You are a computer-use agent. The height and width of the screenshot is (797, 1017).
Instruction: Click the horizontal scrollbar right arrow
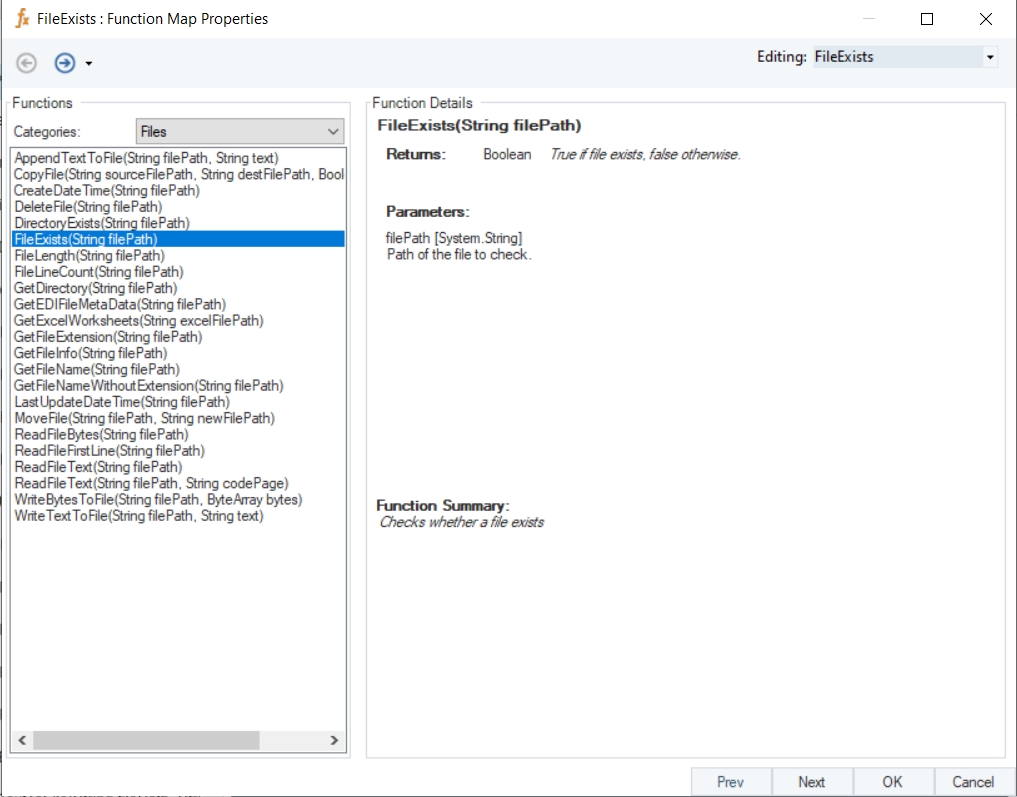pos(335,741)
